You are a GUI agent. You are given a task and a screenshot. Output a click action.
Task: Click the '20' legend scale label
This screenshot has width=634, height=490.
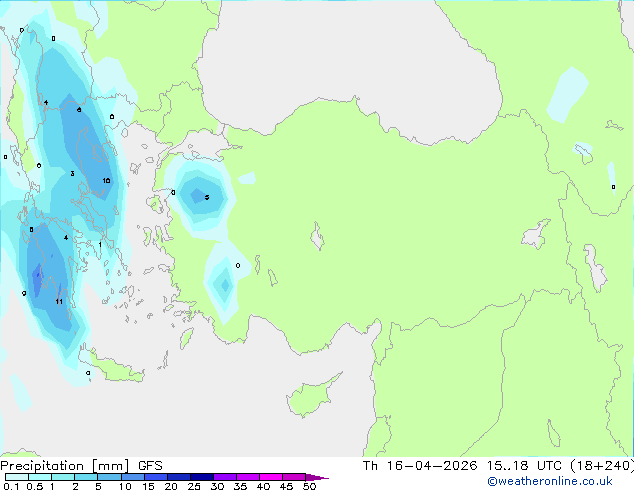[x=171, y=486]
